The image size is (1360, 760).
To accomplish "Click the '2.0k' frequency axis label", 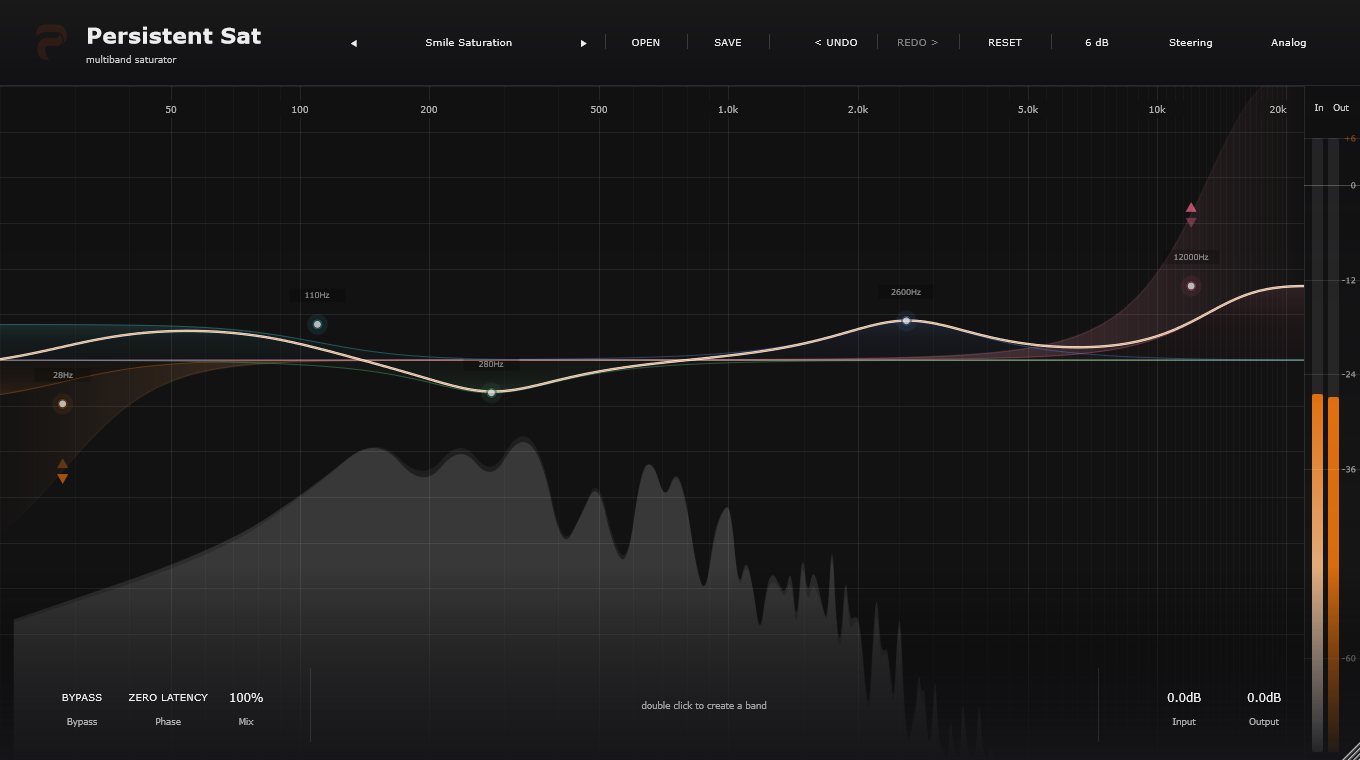I will tap(858, 109).
